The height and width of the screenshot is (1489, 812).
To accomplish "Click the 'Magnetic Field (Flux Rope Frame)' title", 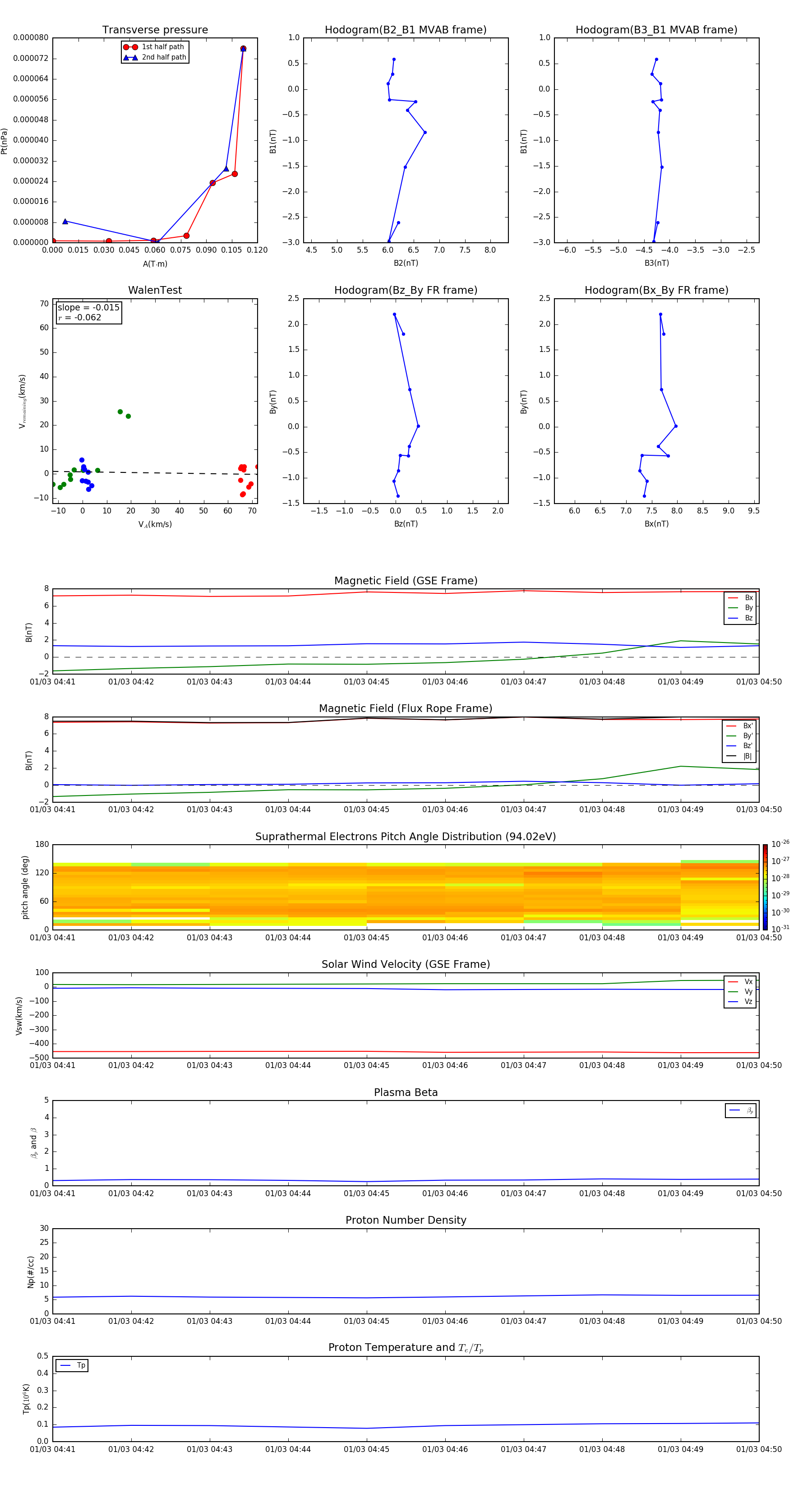I will click(x=406, y=709).
